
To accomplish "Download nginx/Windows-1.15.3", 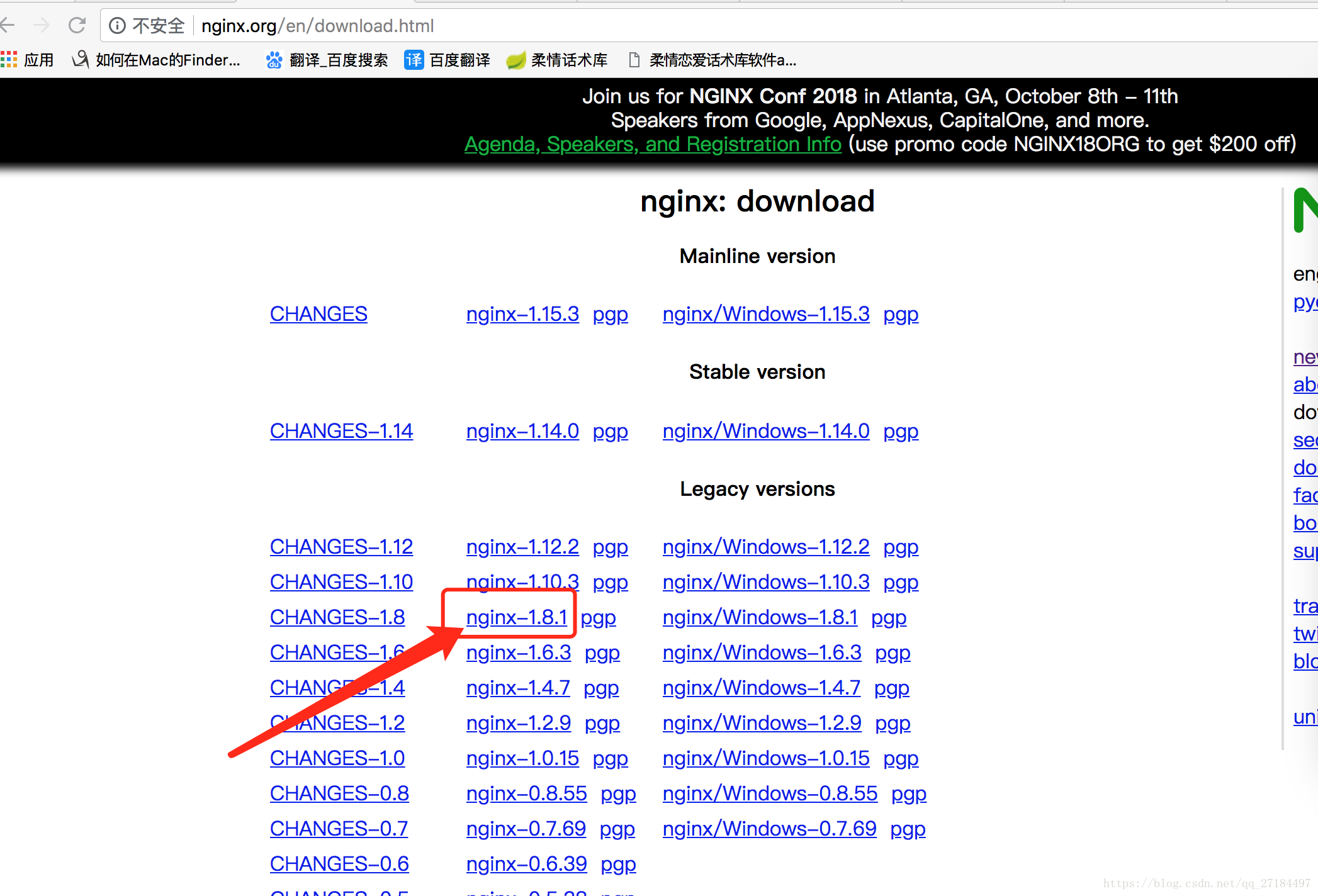I will (766, 314).
